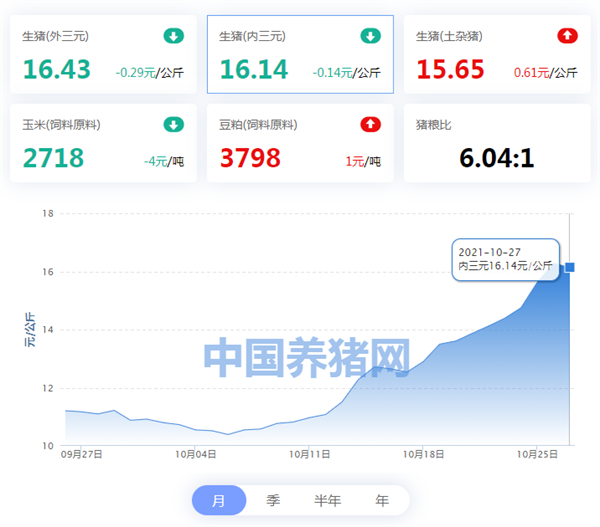Open the 生猪(土杂猪) card title
600x527 pixels.
click(449, 36)
